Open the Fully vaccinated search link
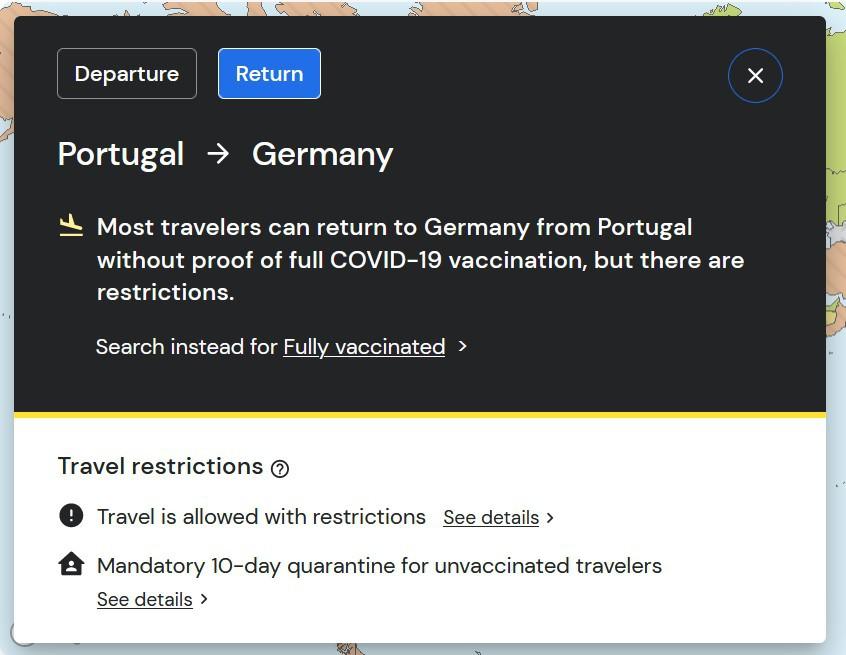The width and height of the screenshot is (846, 655). [x=364, y=347]
